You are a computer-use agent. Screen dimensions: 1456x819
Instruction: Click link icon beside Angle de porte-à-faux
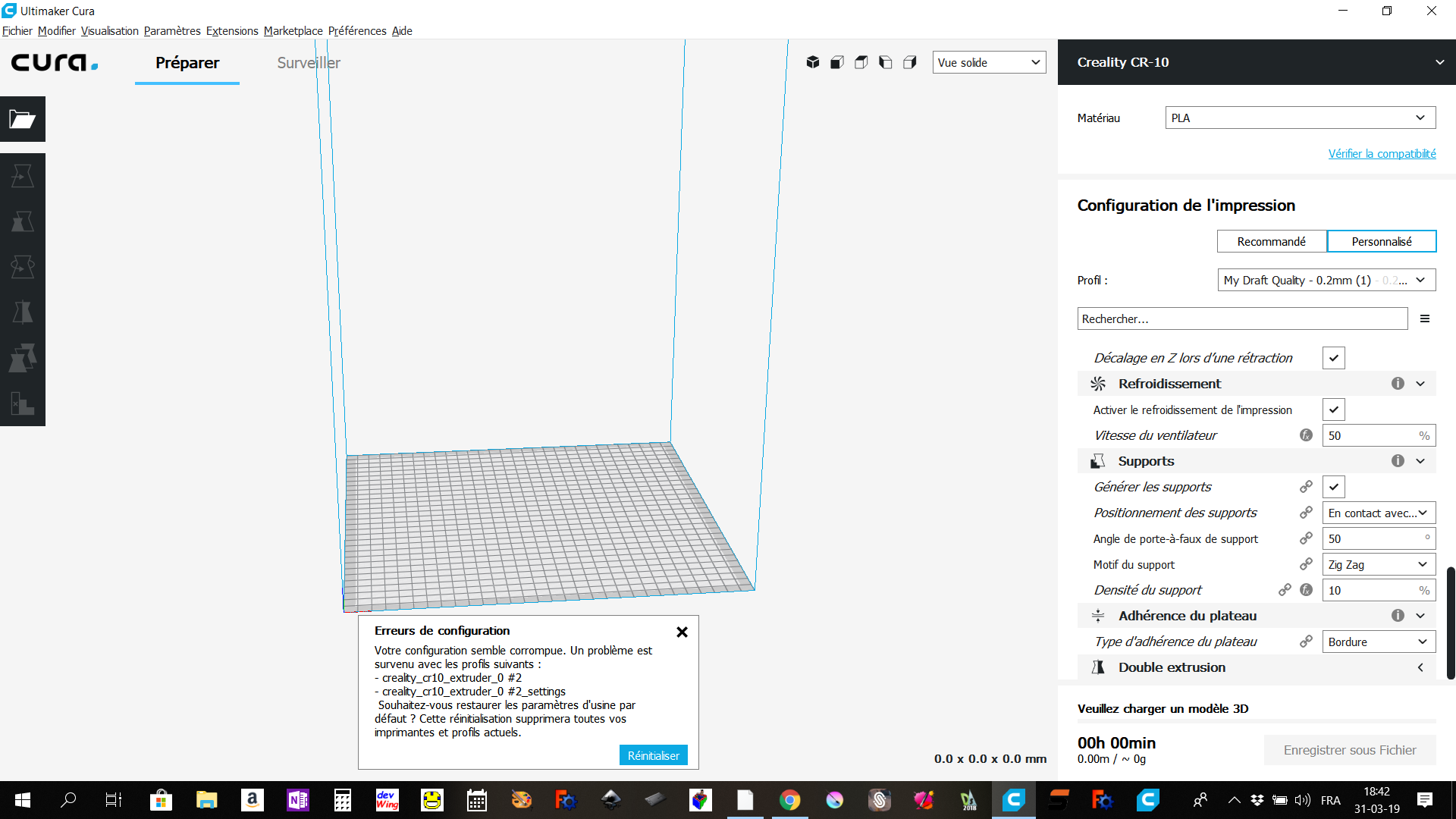tap(1306, 538)
